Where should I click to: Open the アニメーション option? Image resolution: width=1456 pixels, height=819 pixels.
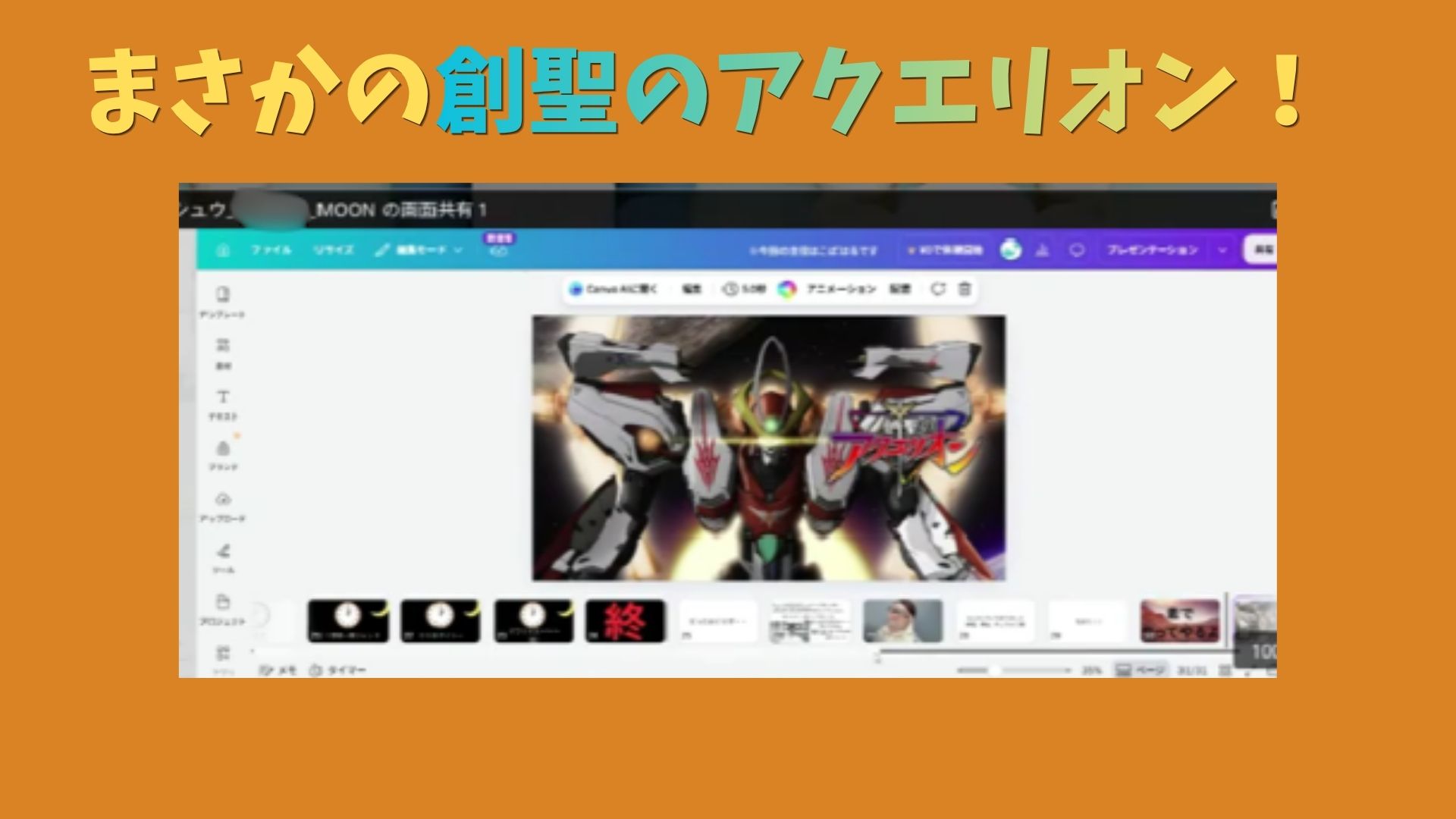841,289
